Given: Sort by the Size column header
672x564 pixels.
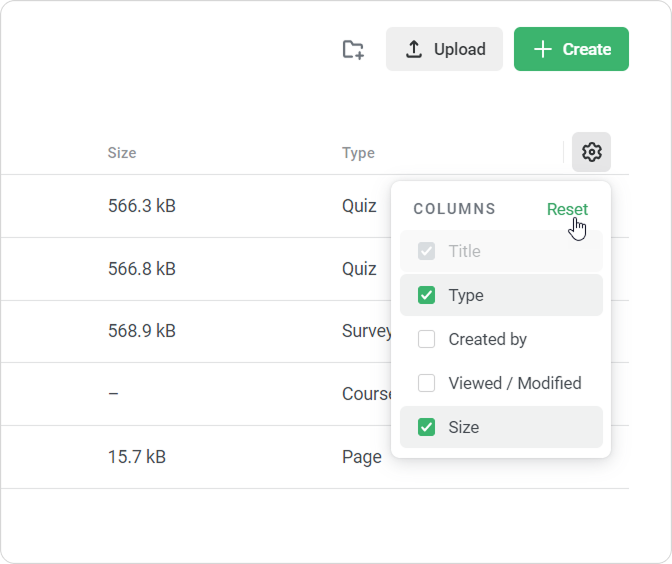Looking at the screenshot, I should (x=122, y=153).
